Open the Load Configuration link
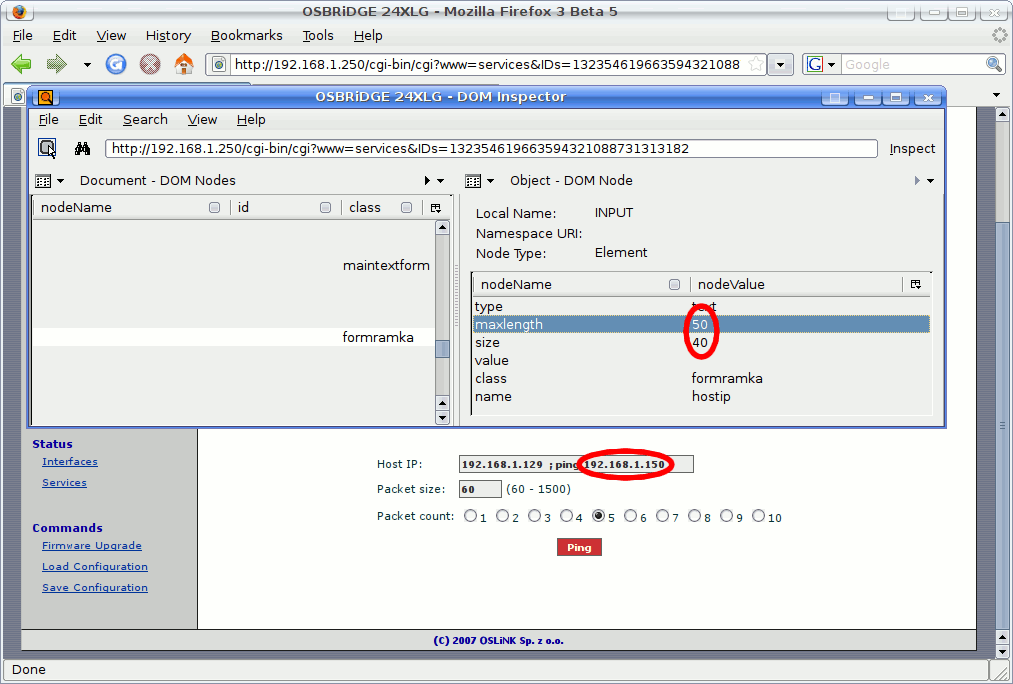The image size is (1013, 684). 95,566
